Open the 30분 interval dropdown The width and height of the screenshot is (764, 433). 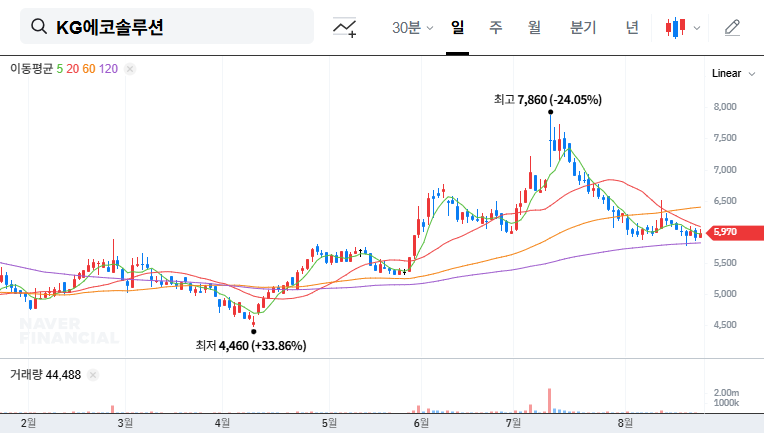(413, 27)
